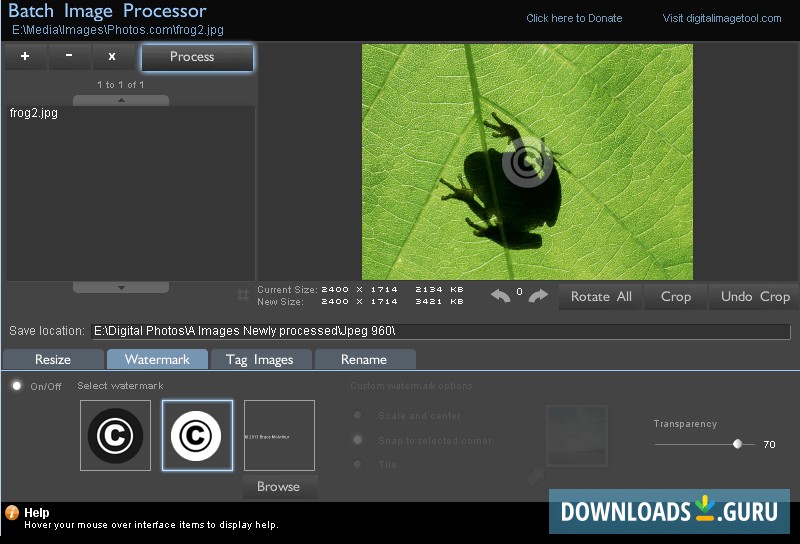
Task: Rotate image left with curved arrow
Action: 501,295
